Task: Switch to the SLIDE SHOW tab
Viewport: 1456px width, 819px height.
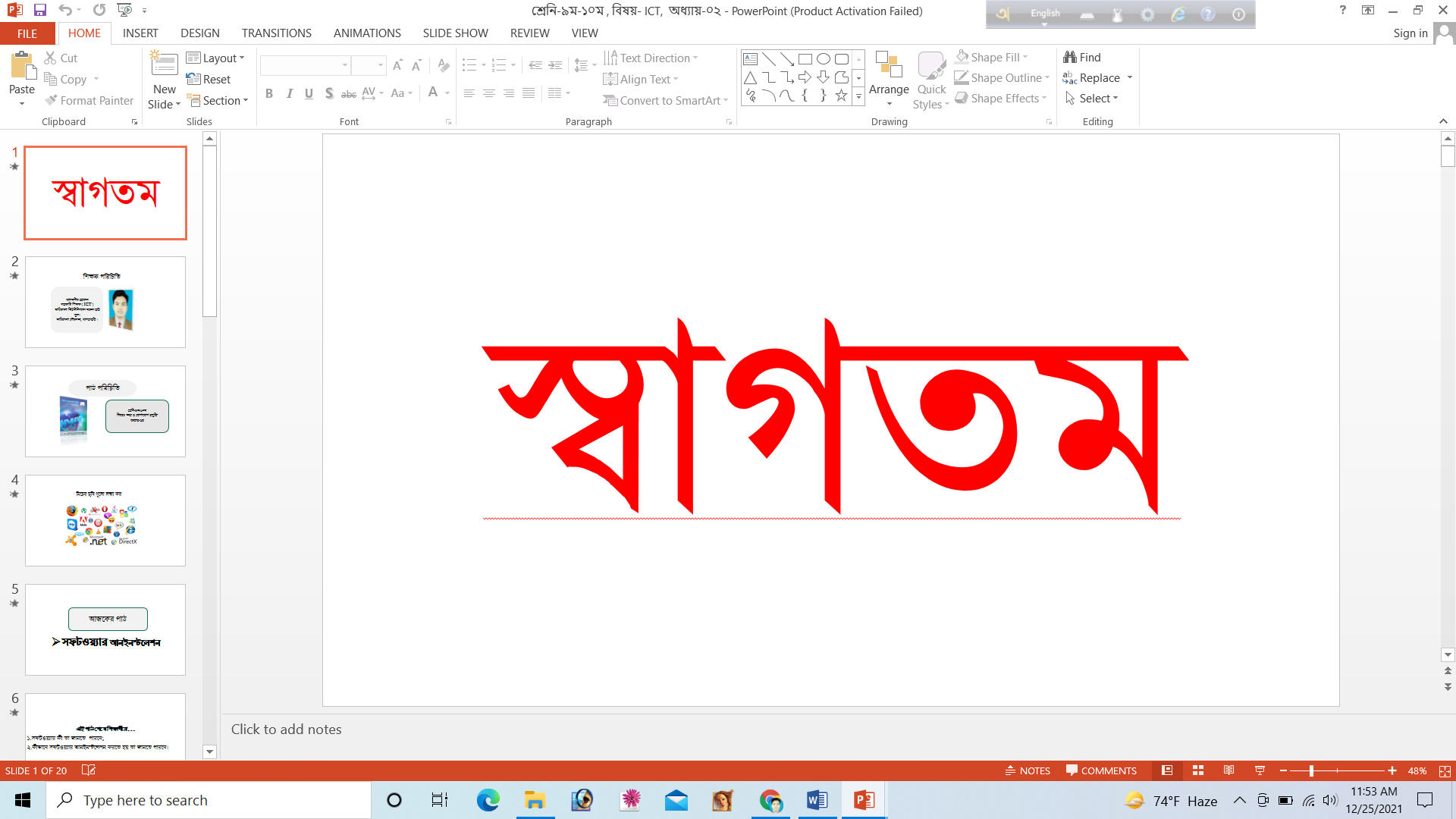Action: tap(456, 33)
